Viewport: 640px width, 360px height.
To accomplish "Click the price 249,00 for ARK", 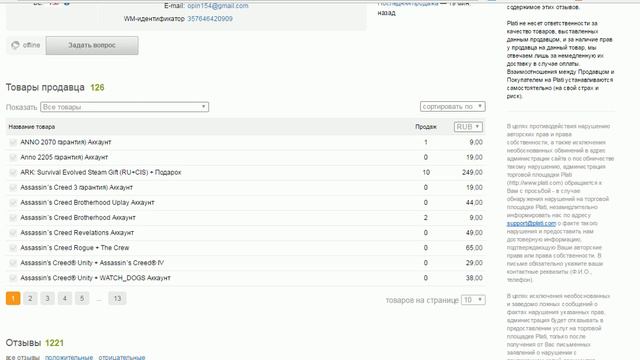I will point(472,172).
